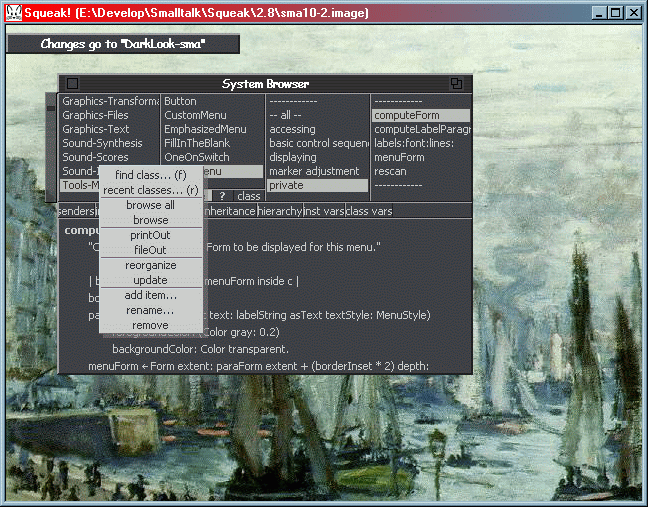Image resolution: width=648 pixels, height=507 pixels.
Task: Select '-- all --' protocol
Action: click(317, 115)
